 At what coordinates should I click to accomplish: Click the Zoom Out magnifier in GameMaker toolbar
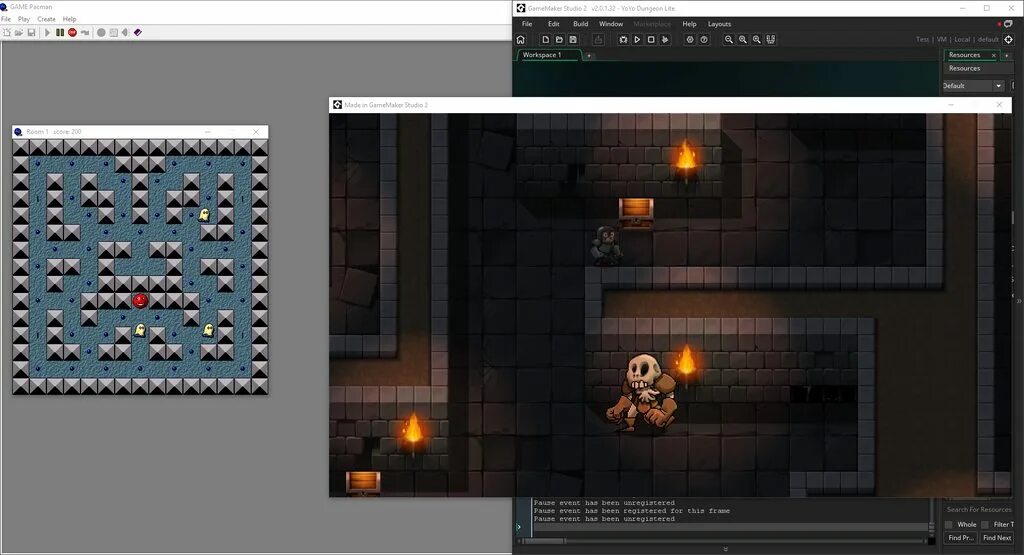tap(729, 39)
